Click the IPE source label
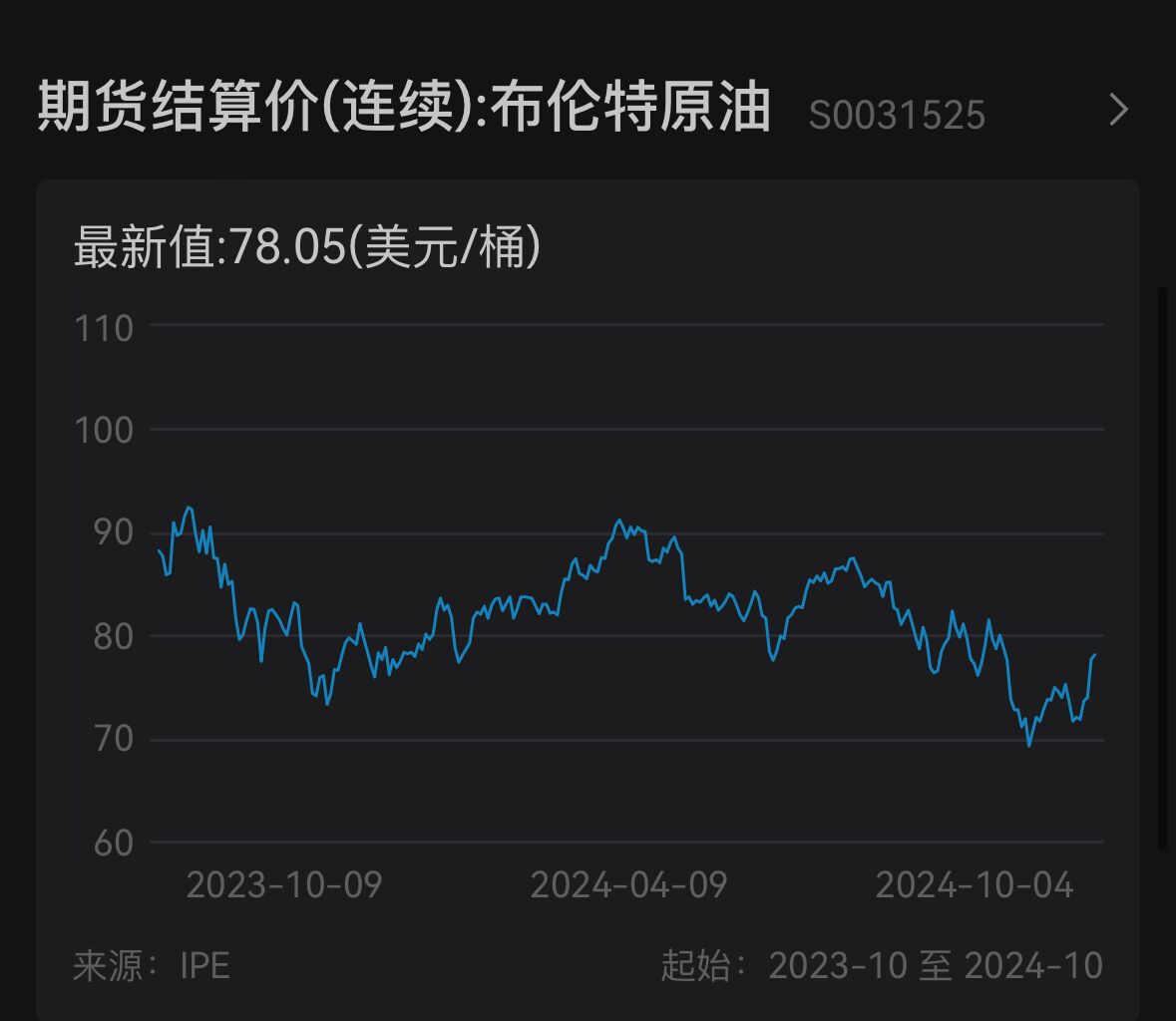Viewport: 1176px width, 1021px height. 204,965
